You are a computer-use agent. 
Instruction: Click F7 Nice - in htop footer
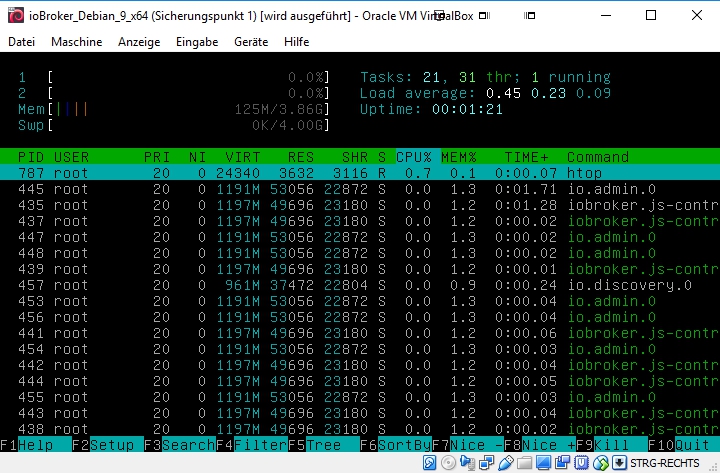pyautogui.click(x=467, y=445)
